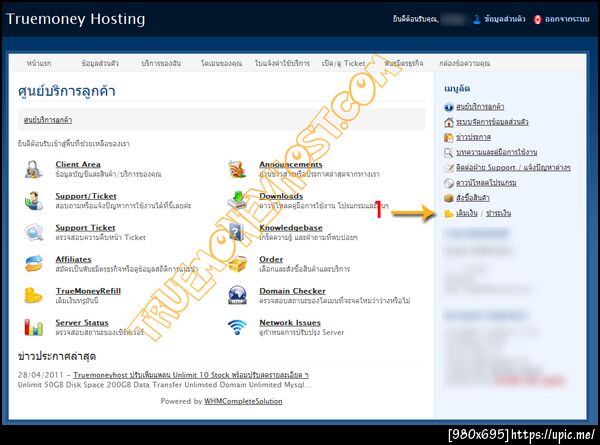
Task: Open the พันธมิตรธุรกิจ menu item
Action: (404, 63)
